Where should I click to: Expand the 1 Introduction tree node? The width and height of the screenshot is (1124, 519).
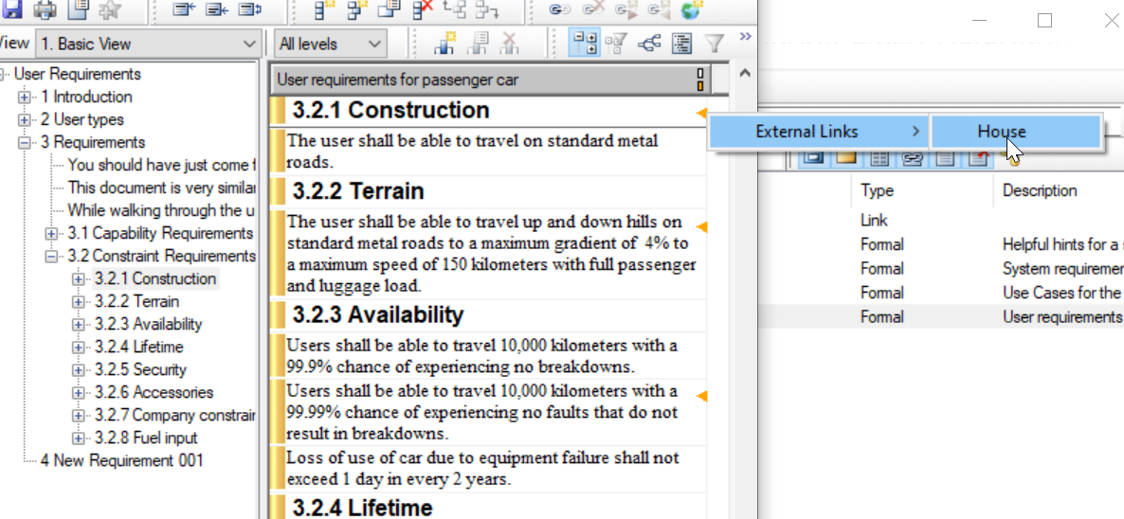(x=25, y=97)
